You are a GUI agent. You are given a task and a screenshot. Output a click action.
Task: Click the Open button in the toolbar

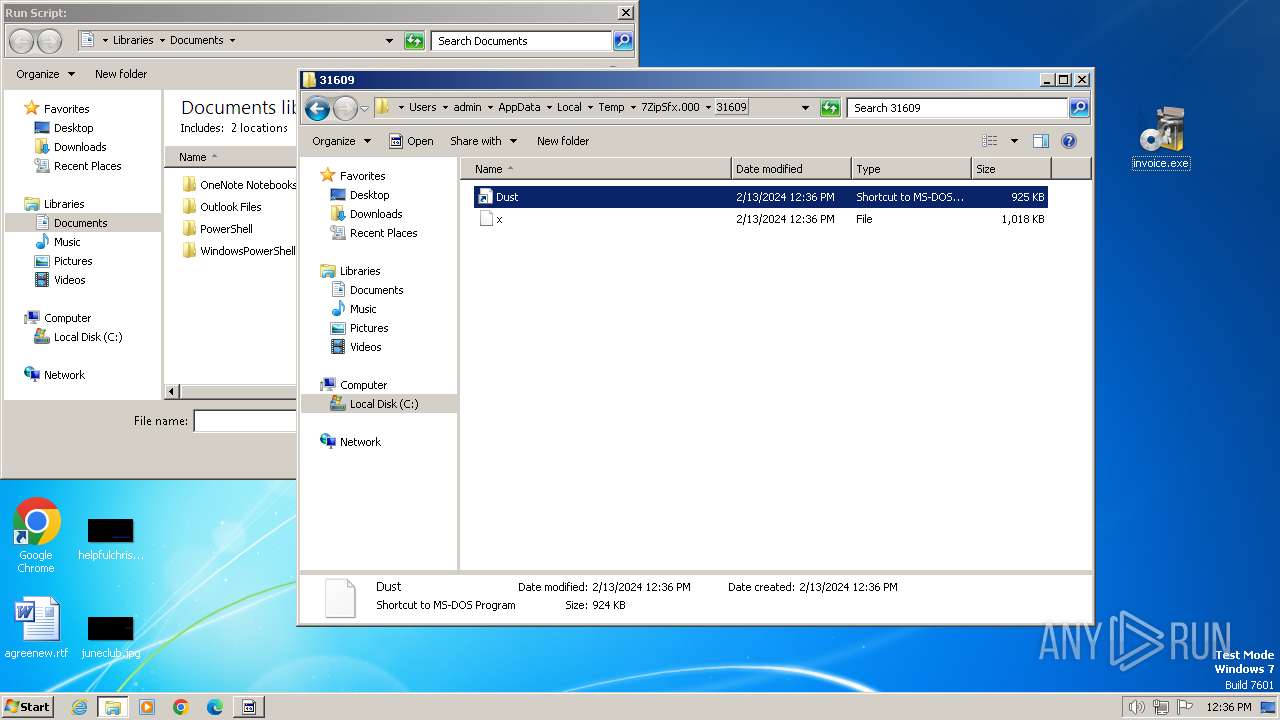[x=411, y=141]
